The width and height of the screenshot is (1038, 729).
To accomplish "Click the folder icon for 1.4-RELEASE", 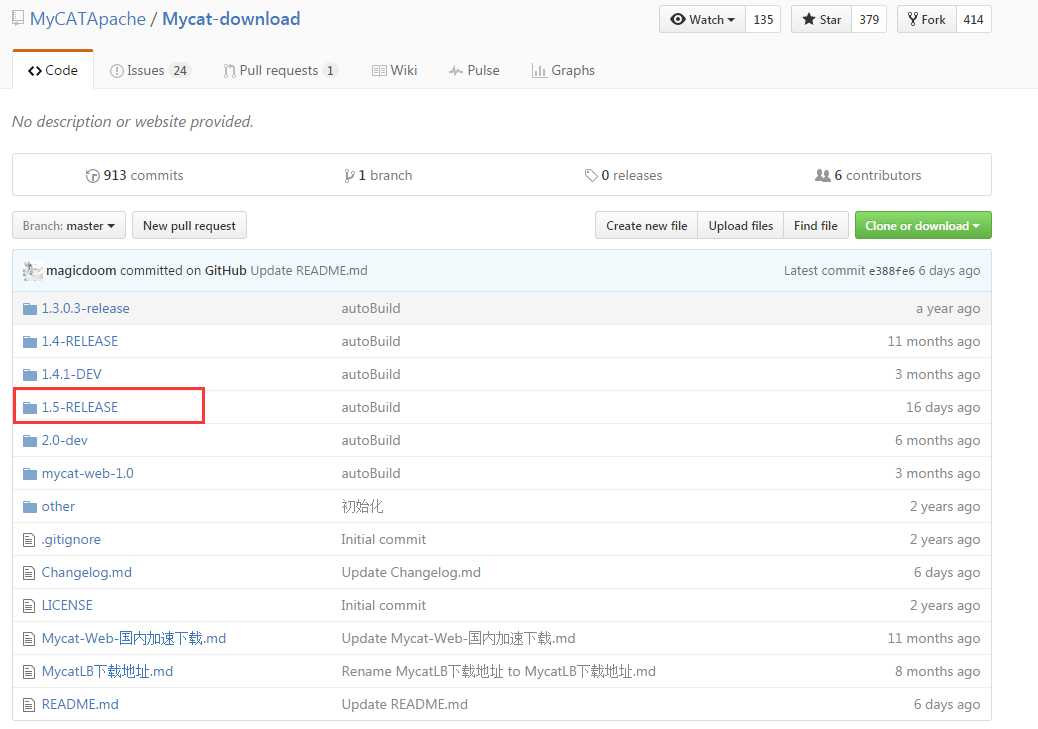I will 30,342.
